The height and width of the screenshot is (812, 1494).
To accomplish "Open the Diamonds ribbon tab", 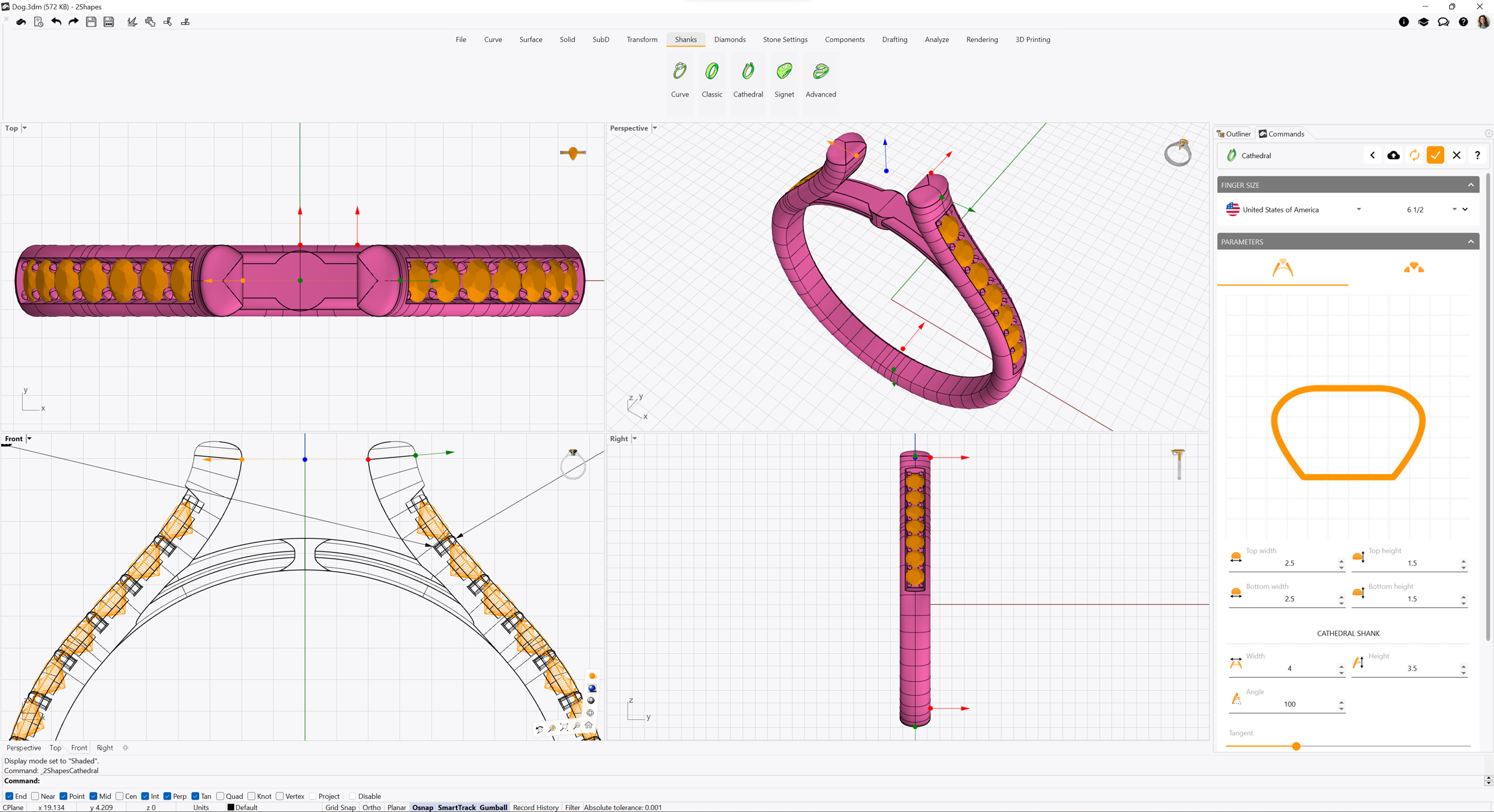I will click(729, 40).
